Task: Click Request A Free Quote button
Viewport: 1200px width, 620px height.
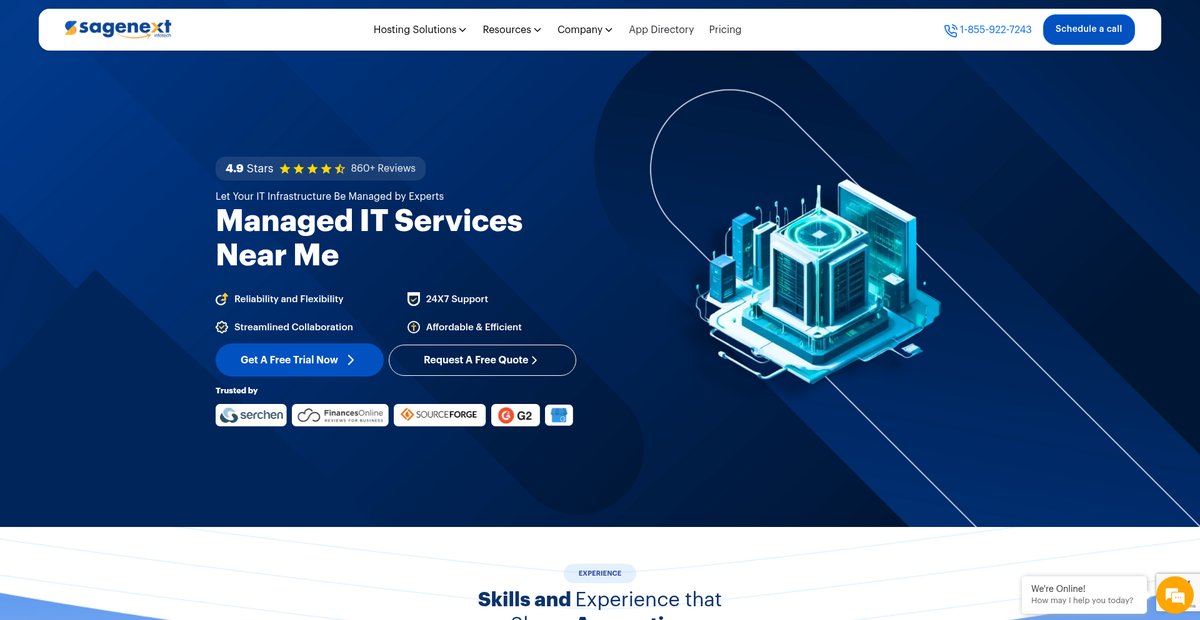Action: (x=482, y=360)
